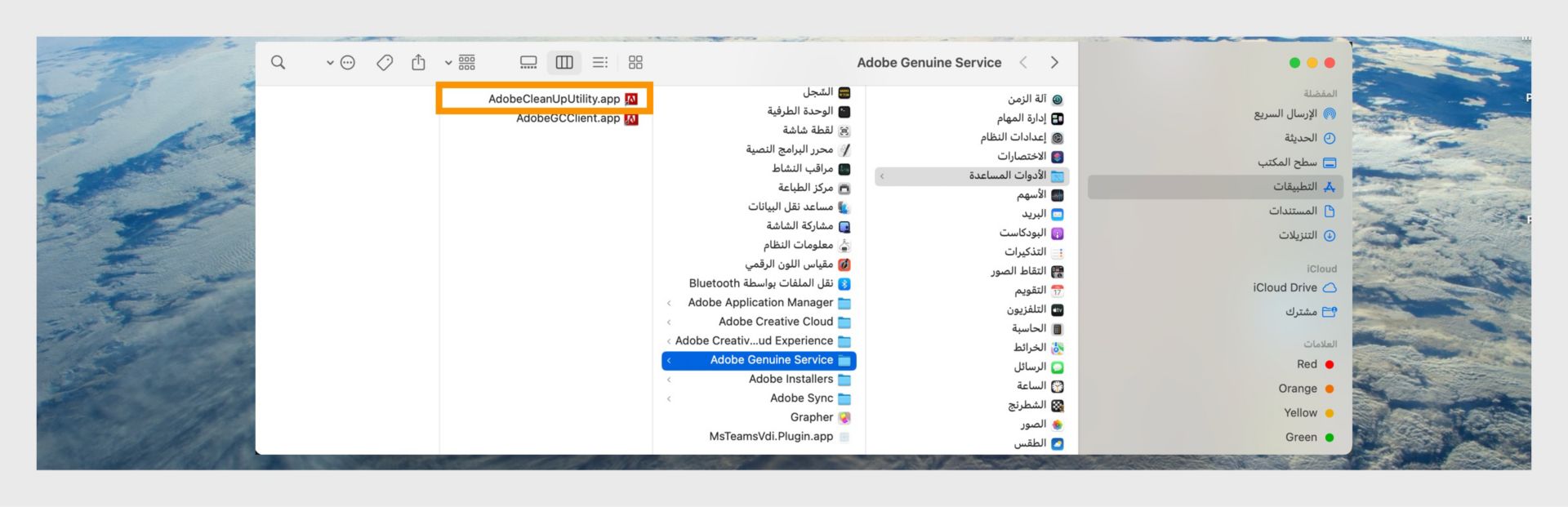
Task: Select الاختصارات Shortcuts icon
Action: [1058, 157]
